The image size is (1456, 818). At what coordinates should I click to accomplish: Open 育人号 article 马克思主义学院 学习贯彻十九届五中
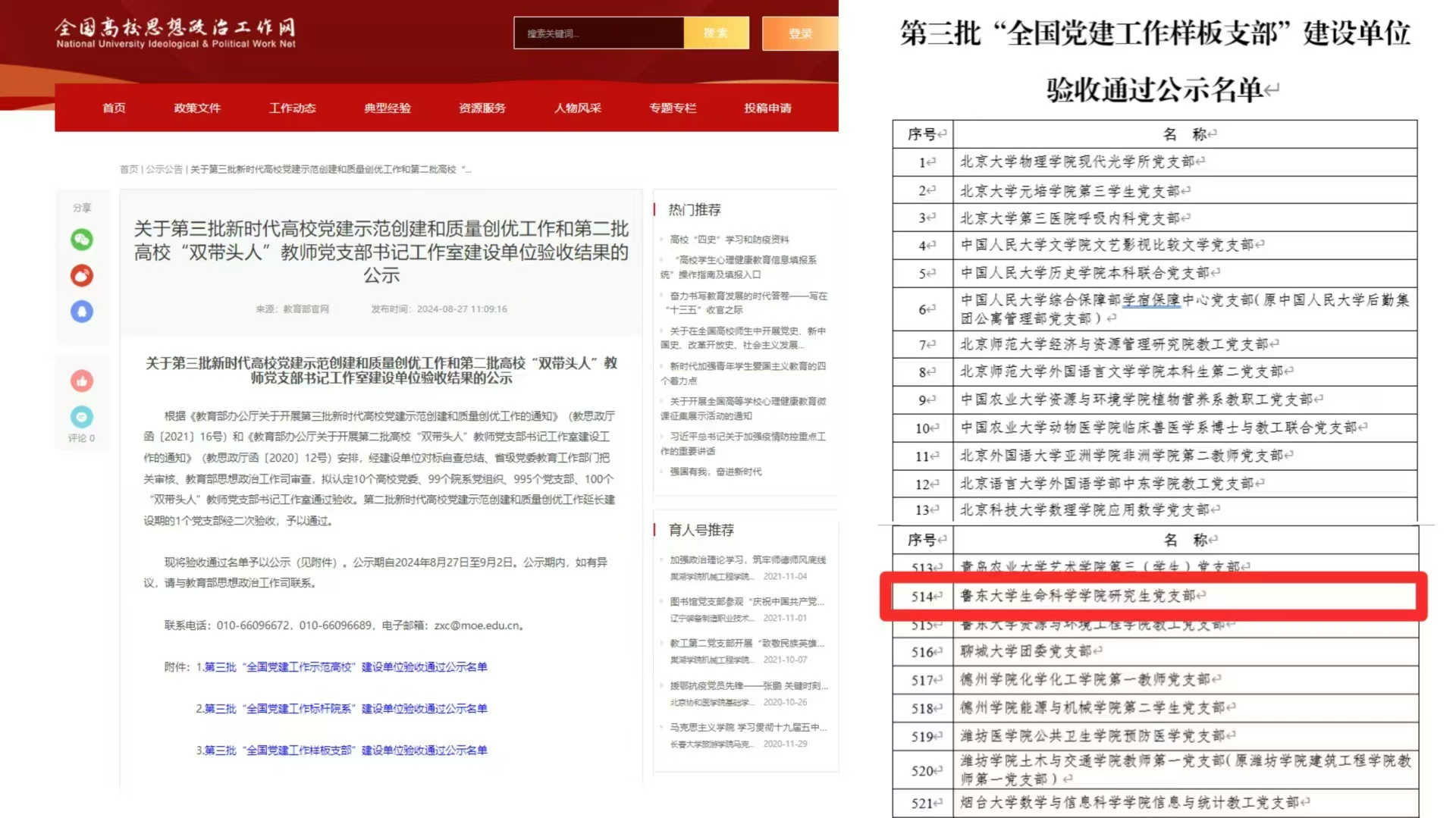tap(748, 728)
